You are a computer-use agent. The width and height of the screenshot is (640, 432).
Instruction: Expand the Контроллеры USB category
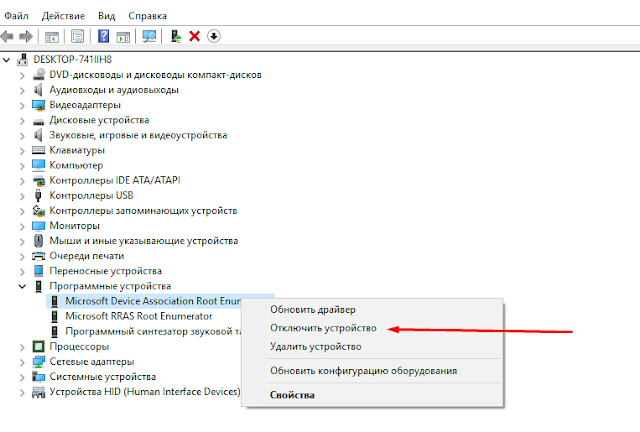(22, 196)
